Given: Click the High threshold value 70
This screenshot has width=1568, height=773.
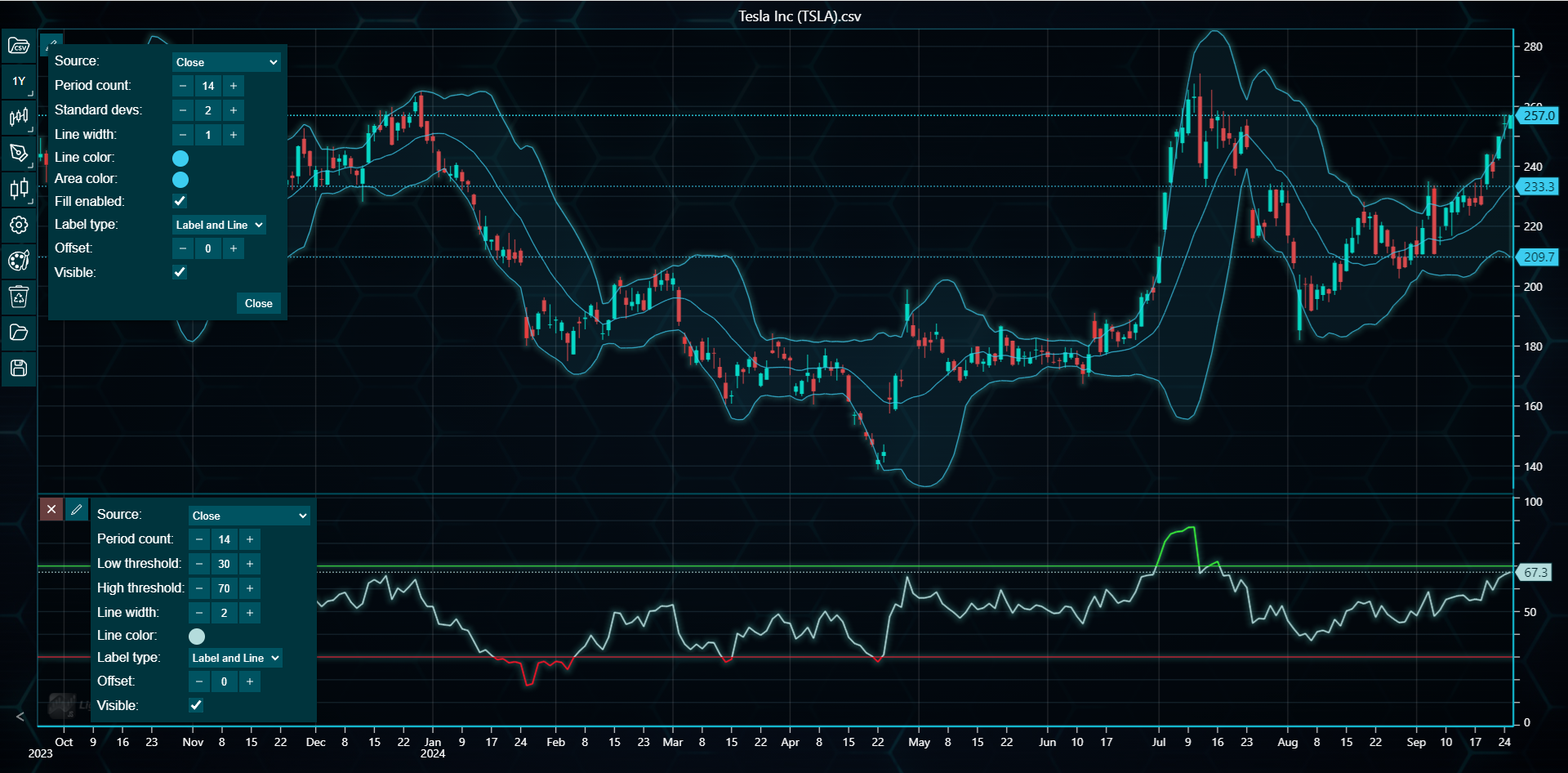Looking at the screenshot, I should [225, 588].
